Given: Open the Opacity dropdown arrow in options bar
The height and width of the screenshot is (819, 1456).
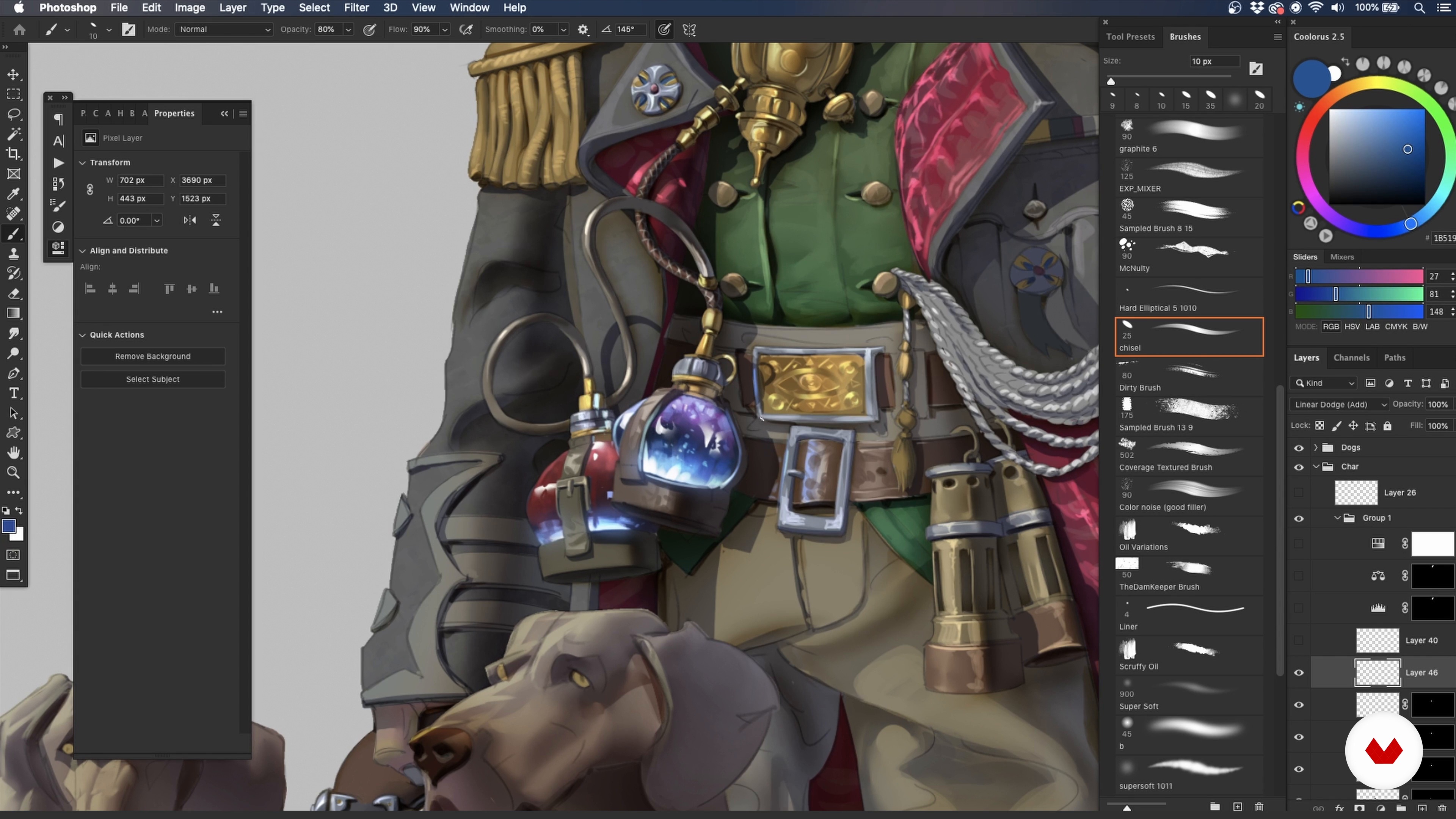Looking at the screenshot, I should click(348, 30).
